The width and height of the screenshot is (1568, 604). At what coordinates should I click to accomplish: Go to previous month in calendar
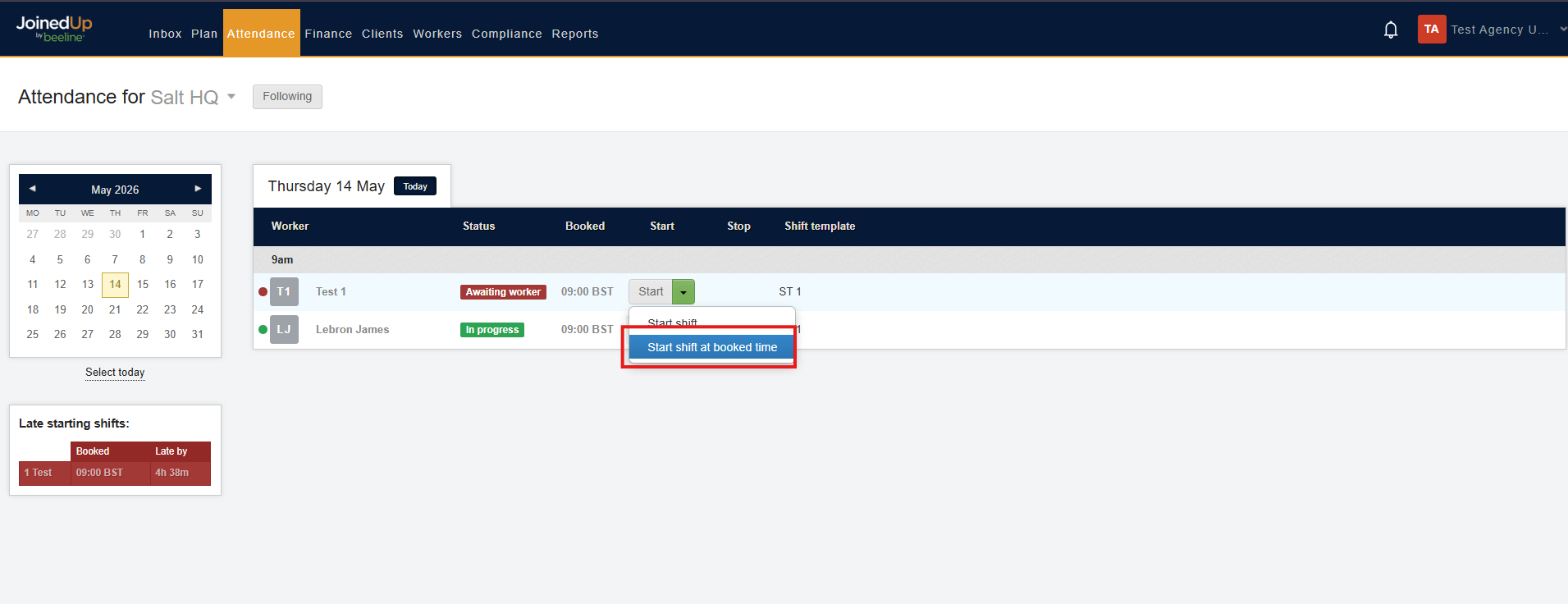(x=32, y=189)
